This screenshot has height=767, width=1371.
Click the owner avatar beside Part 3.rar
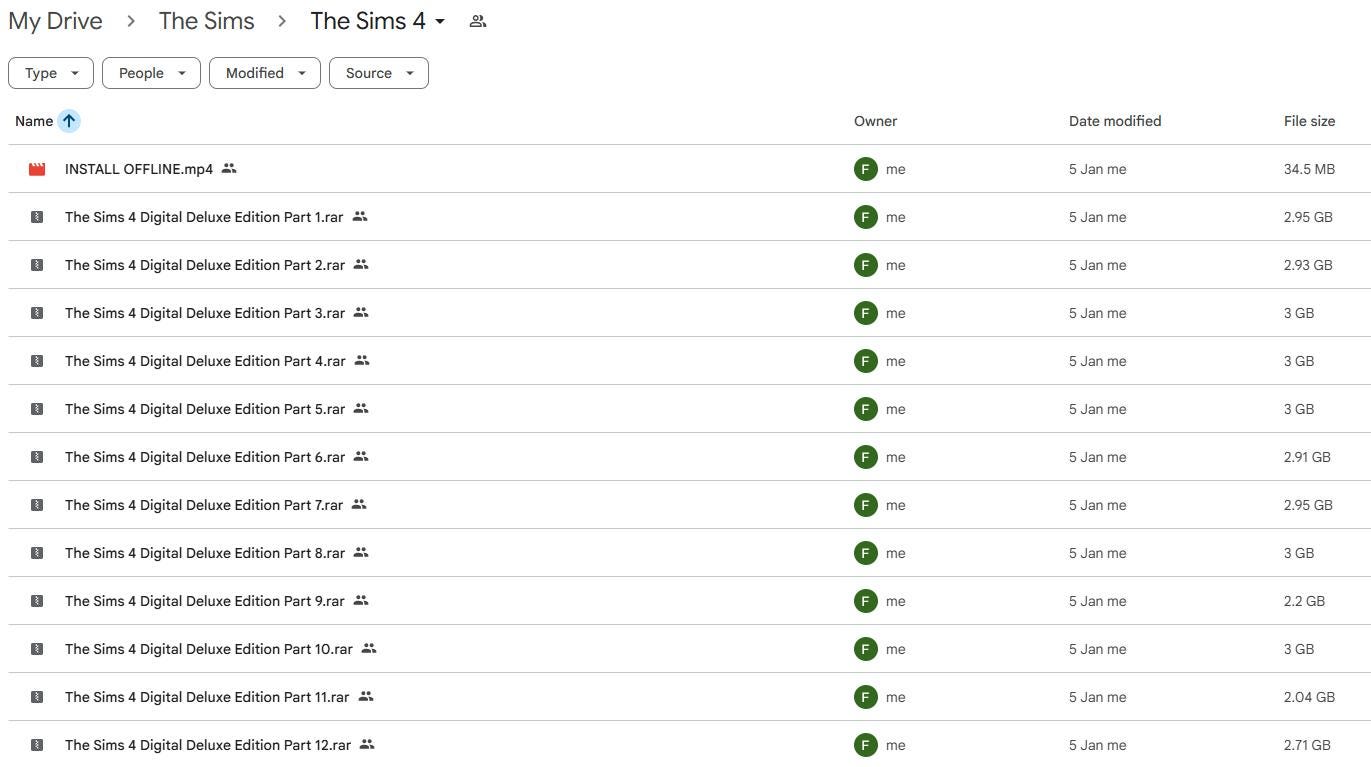pos(865,312)
